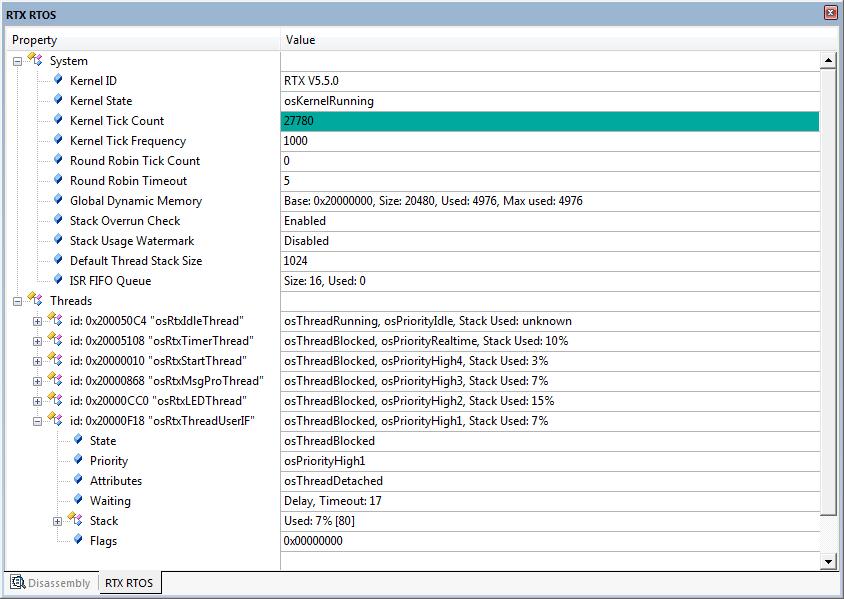This screenshot has height=599, width=844.
Task: Select the Global Dynamic Memory row
Action: (x=135, y=201)
